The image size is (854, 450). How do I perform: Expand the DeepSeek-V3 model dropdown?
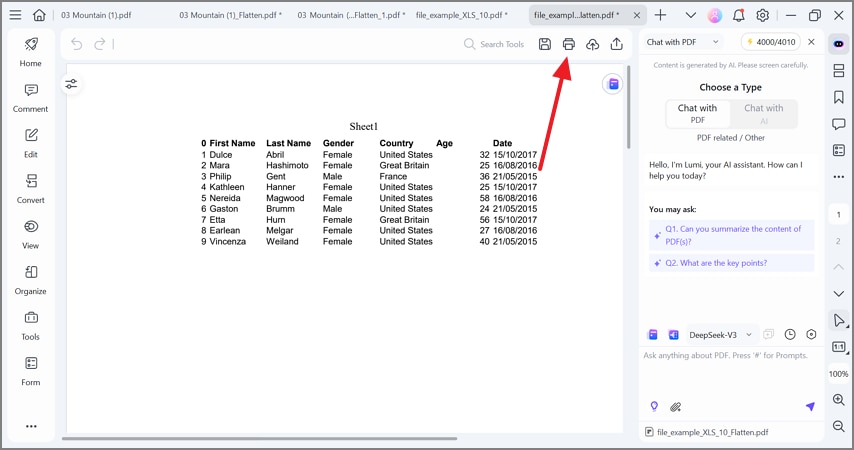click(x=720, y=335)
